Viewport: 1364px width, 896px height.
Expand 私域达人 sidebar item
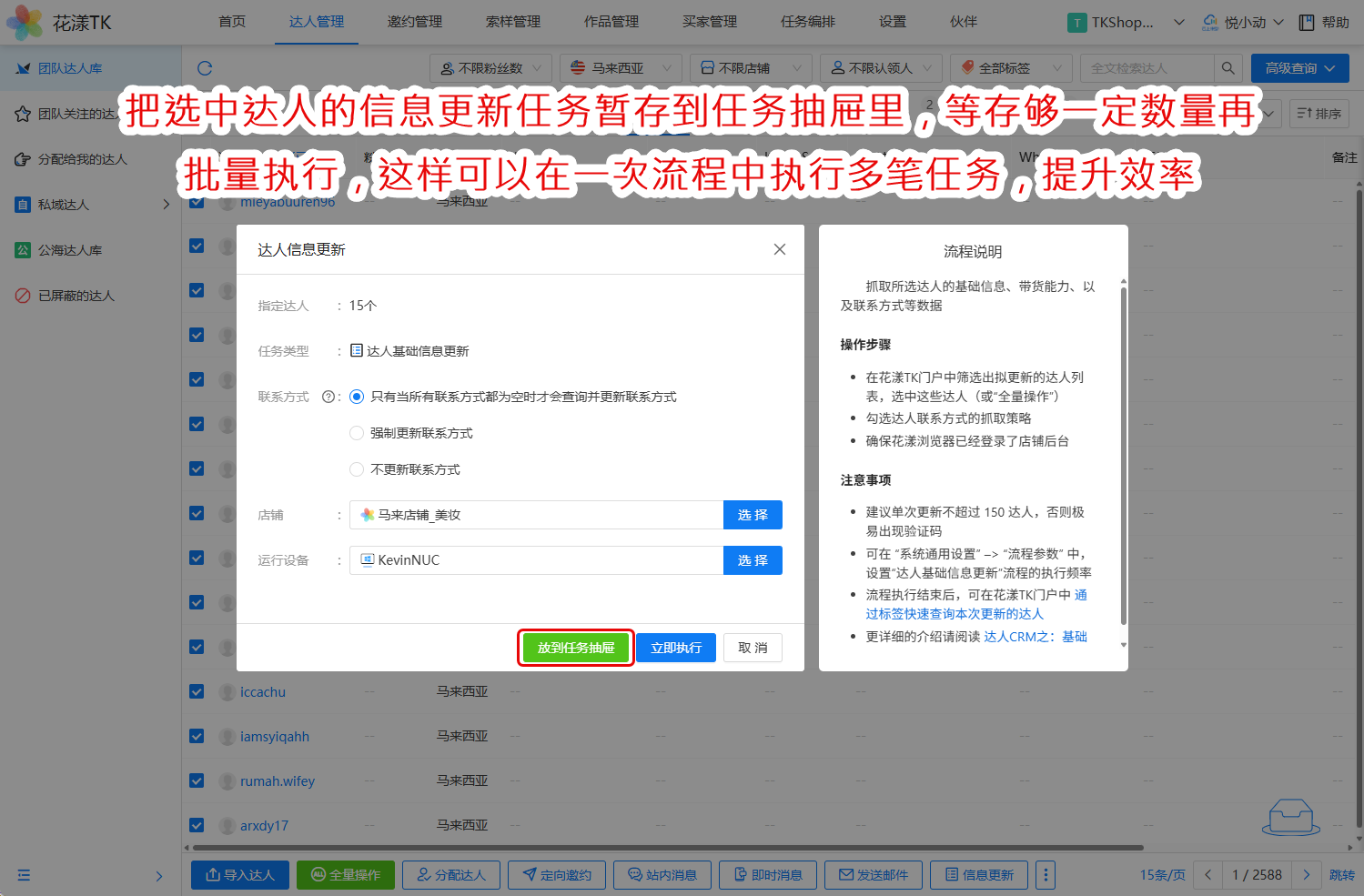coord(91,205)
